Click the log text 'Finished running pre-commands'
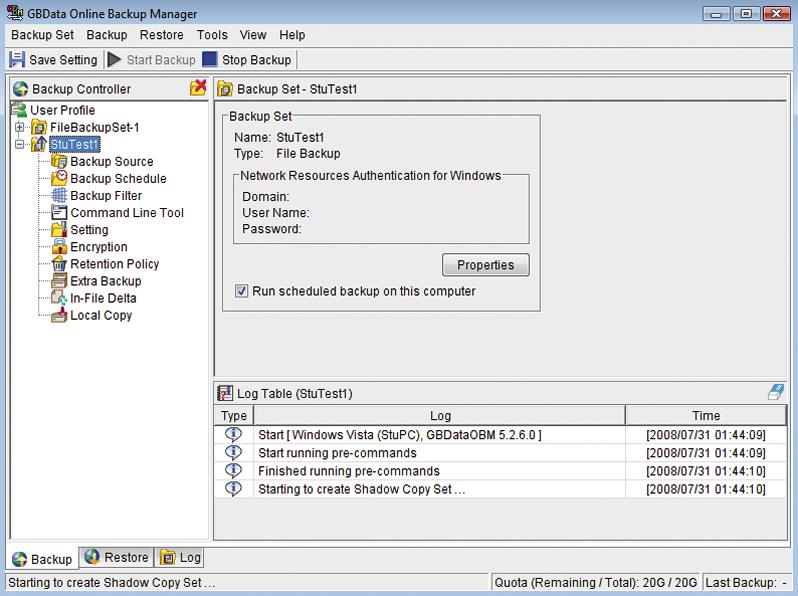 (349, 471)
